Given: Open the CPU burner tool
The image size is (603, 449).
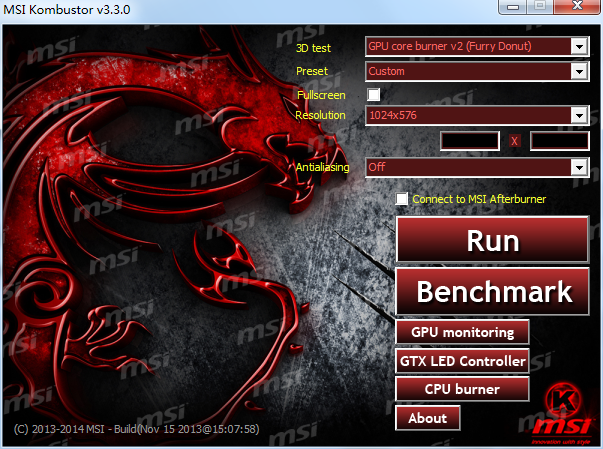Looking at the screenshot, I should 462,388.
